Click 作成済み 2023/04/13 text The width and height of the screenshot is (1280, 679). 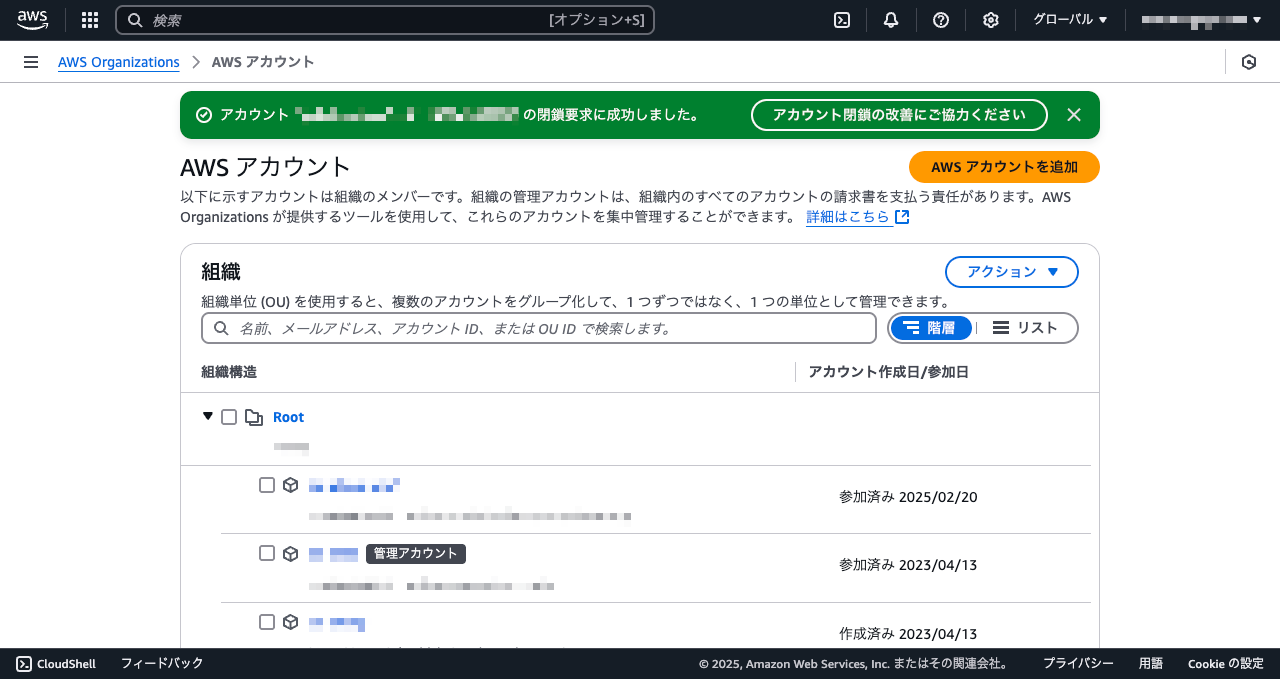click(908, 634)
